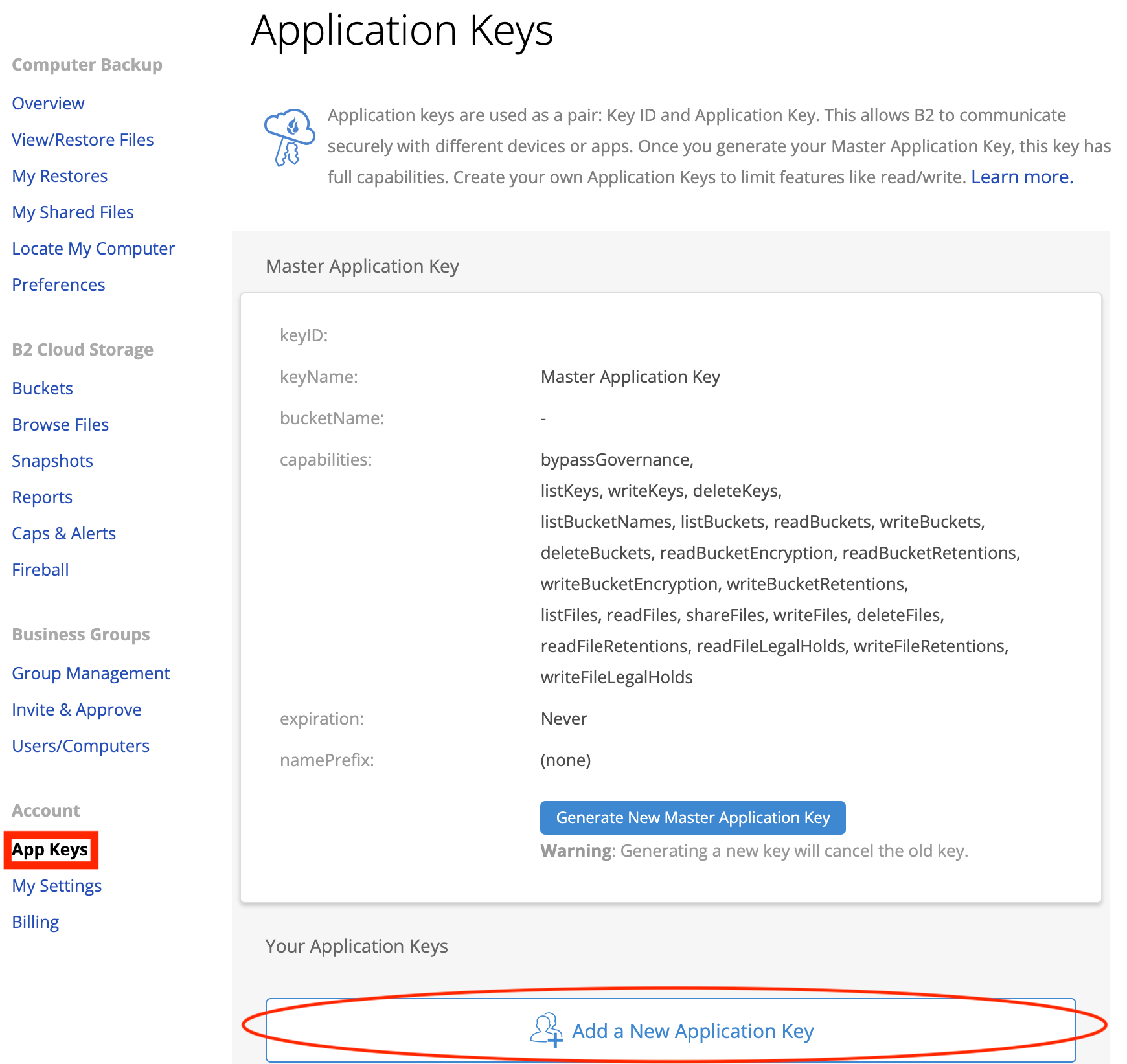Viewport: 1127px width, 1064px height.
Task: Open Caps & Alerts
Action: pos(63,534)
